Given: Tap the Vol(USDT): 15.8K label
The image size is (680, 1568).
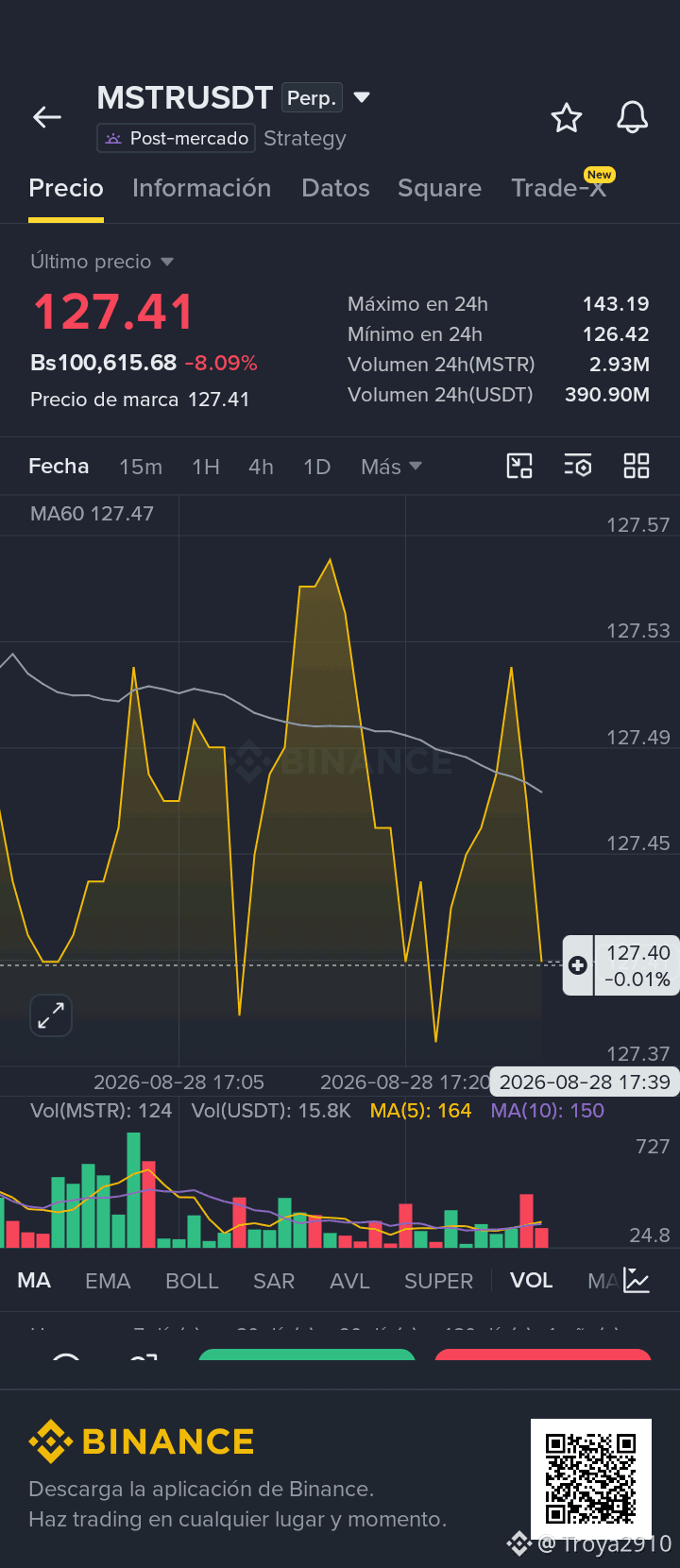Looking at the screenshot, I should [271, 1111].
